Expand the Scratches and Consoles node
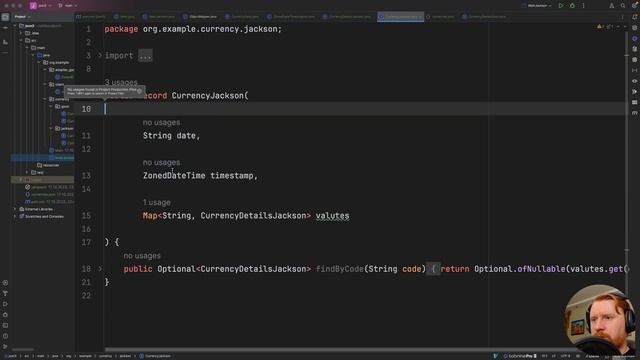The image size is (640, 360). tap(15, 216)
